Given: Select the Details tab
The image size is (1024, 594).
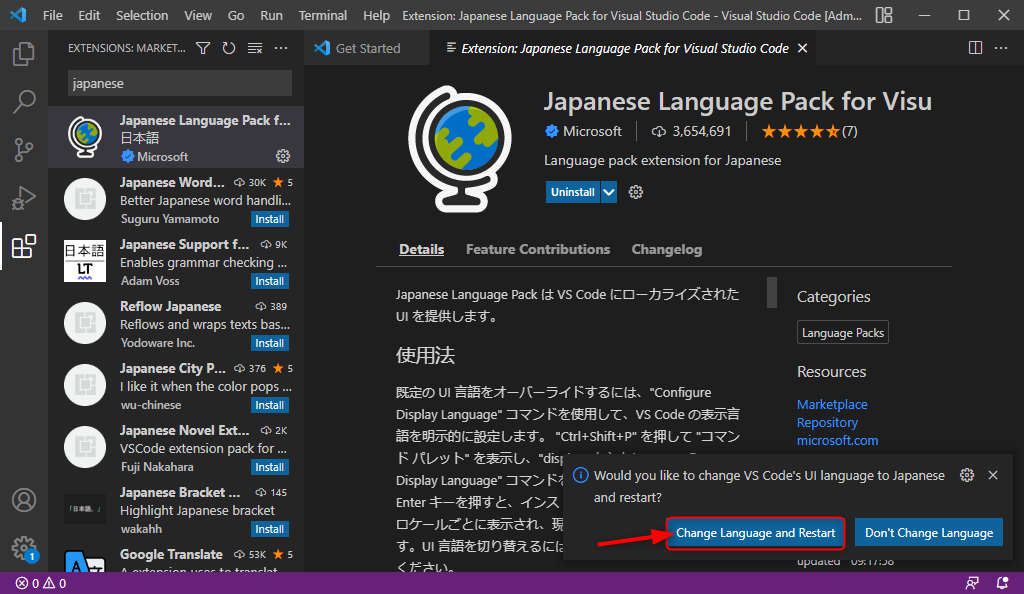Looking at the screenshot, I should click(x=421, y=249).
